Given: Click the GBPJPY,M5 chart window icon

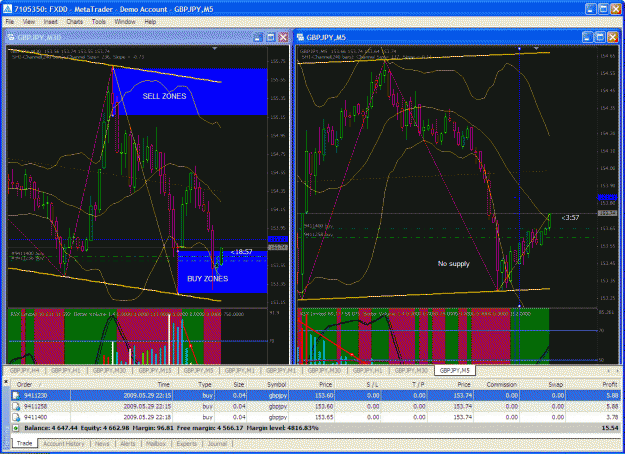Looking at the screenshot, I should [300, 37].
